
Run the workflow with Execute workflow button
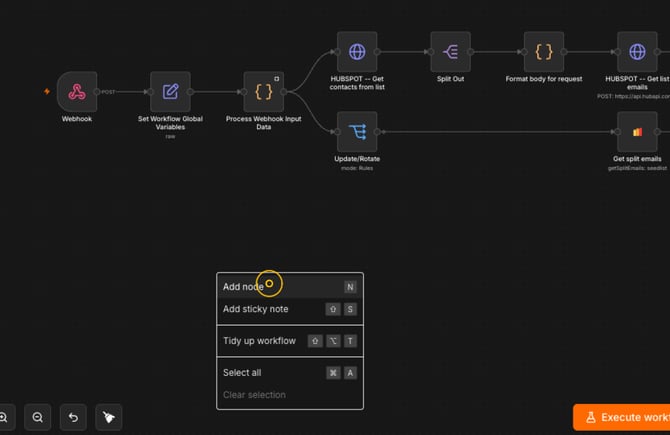(x=622, y=417)
